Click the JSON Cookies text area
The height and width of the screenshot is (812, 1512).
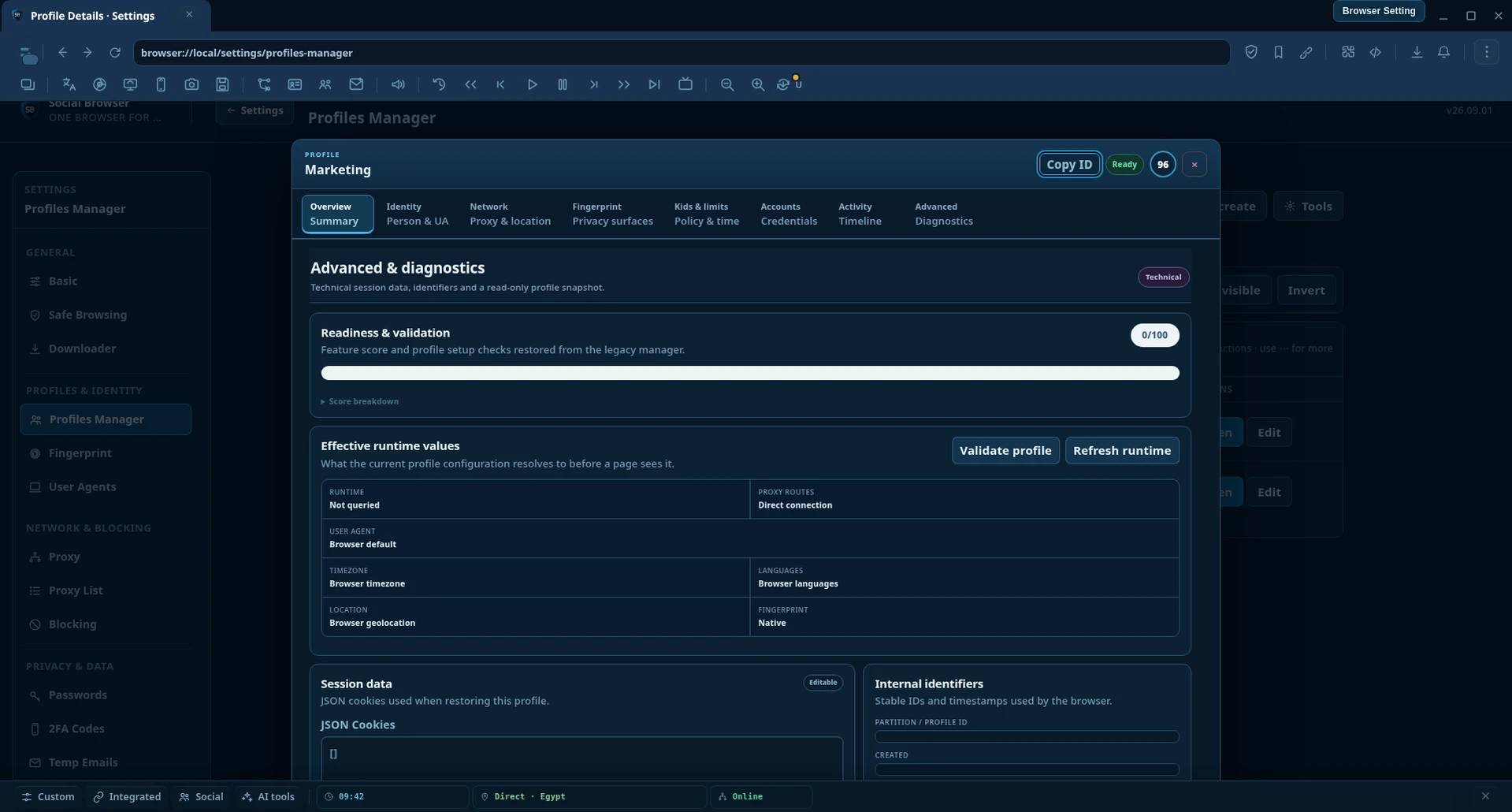[581, 758]
